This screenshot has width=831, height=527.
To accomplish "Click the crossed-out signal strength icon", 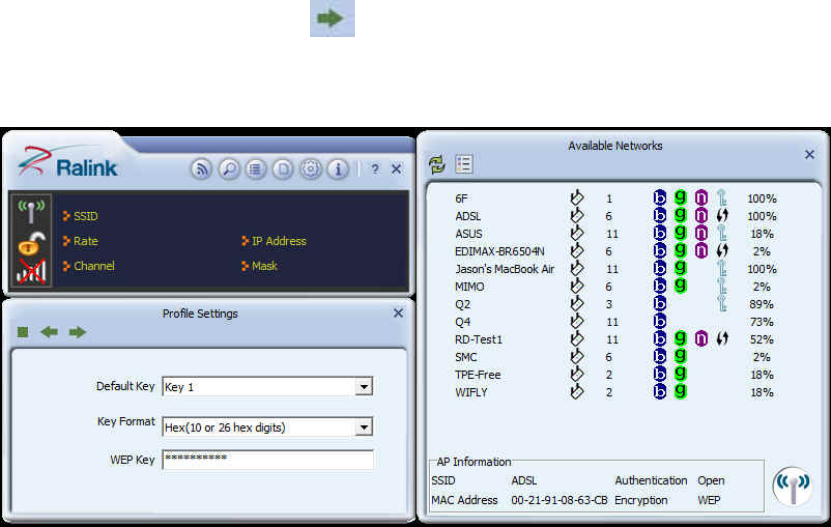I will tap(31, 271).
